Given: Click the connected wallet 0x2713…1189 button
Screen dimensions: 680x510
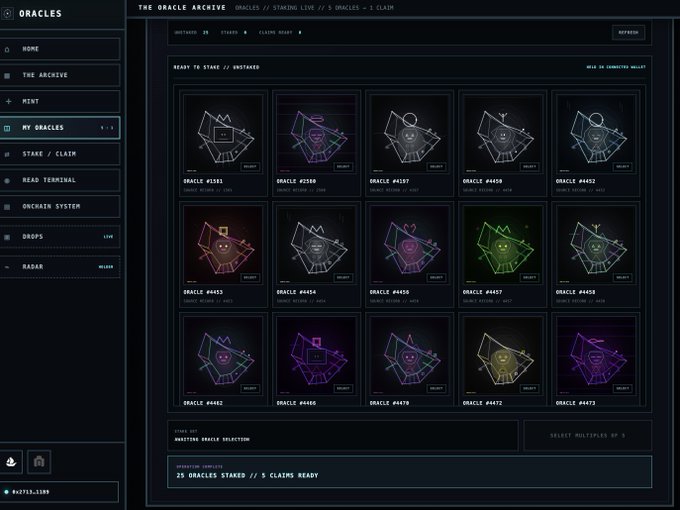Looking at the screenshot, I should coord(59,492).
